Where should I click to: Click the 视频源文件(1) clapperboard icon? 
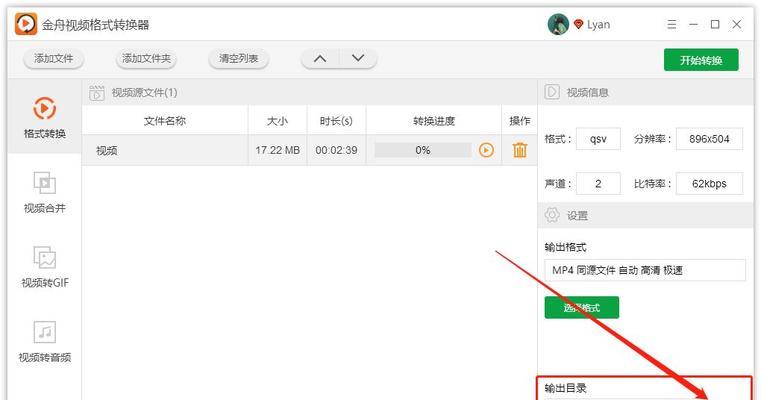[x=97, y=92]
